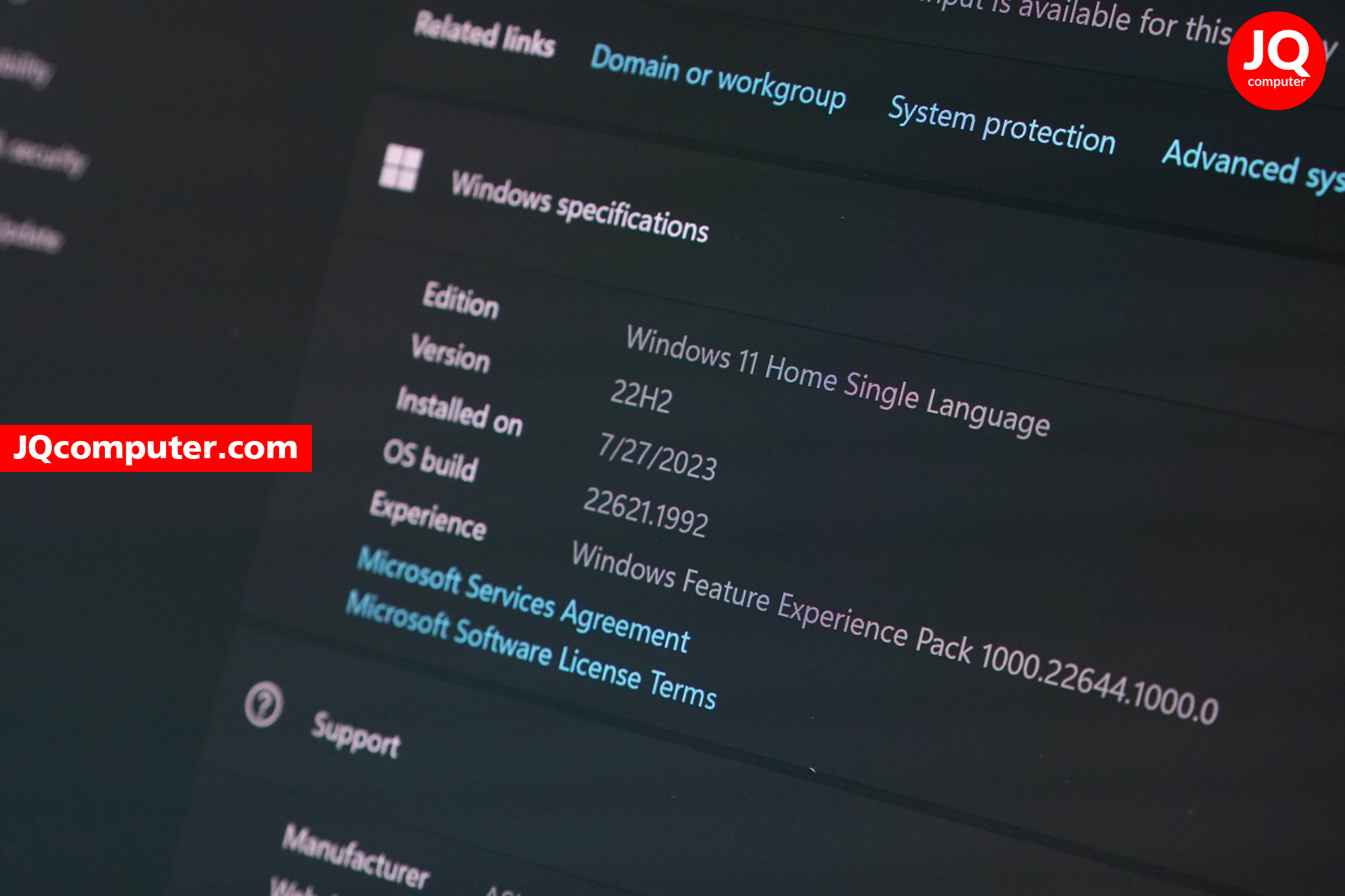Image resolution: width=1345 pixels, height=896 pixels.
Task: Select the version value 22H2
Action: [641, 396]
